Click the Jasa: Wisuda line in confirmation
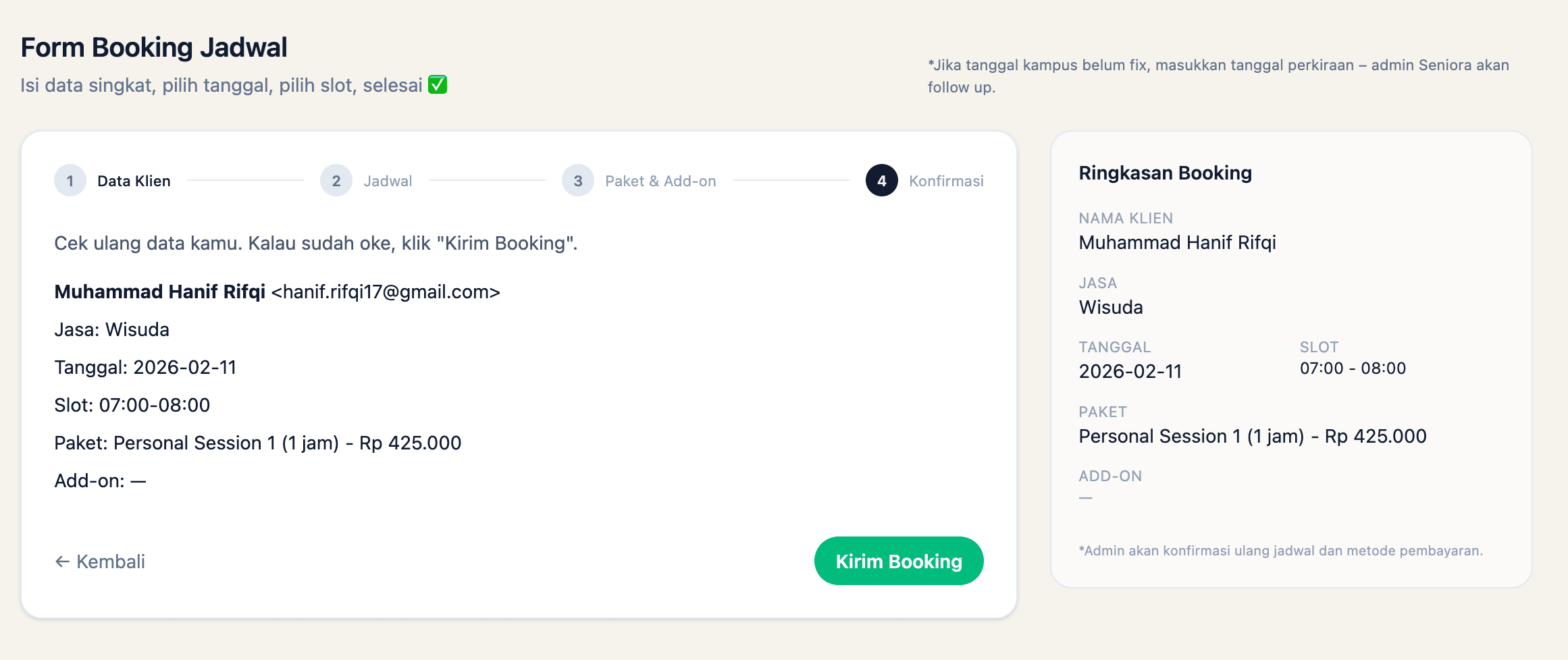Viewport: 1568px width, 660px height. (x=111, y=329)
